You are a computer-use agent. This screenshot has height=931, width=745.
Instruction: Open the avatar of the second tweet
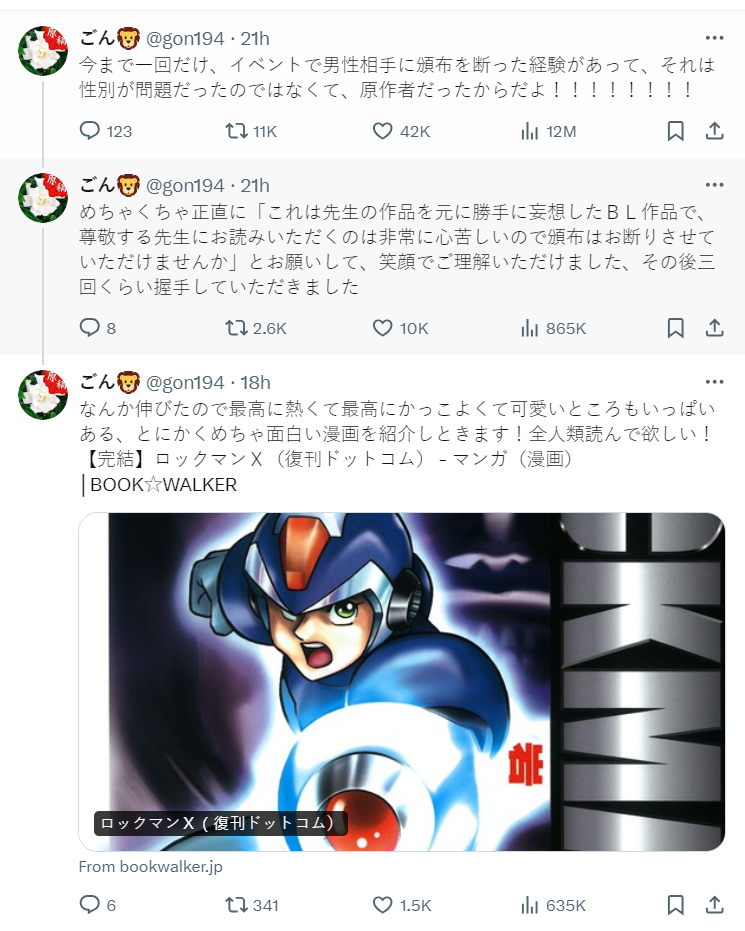coord(43,198)
